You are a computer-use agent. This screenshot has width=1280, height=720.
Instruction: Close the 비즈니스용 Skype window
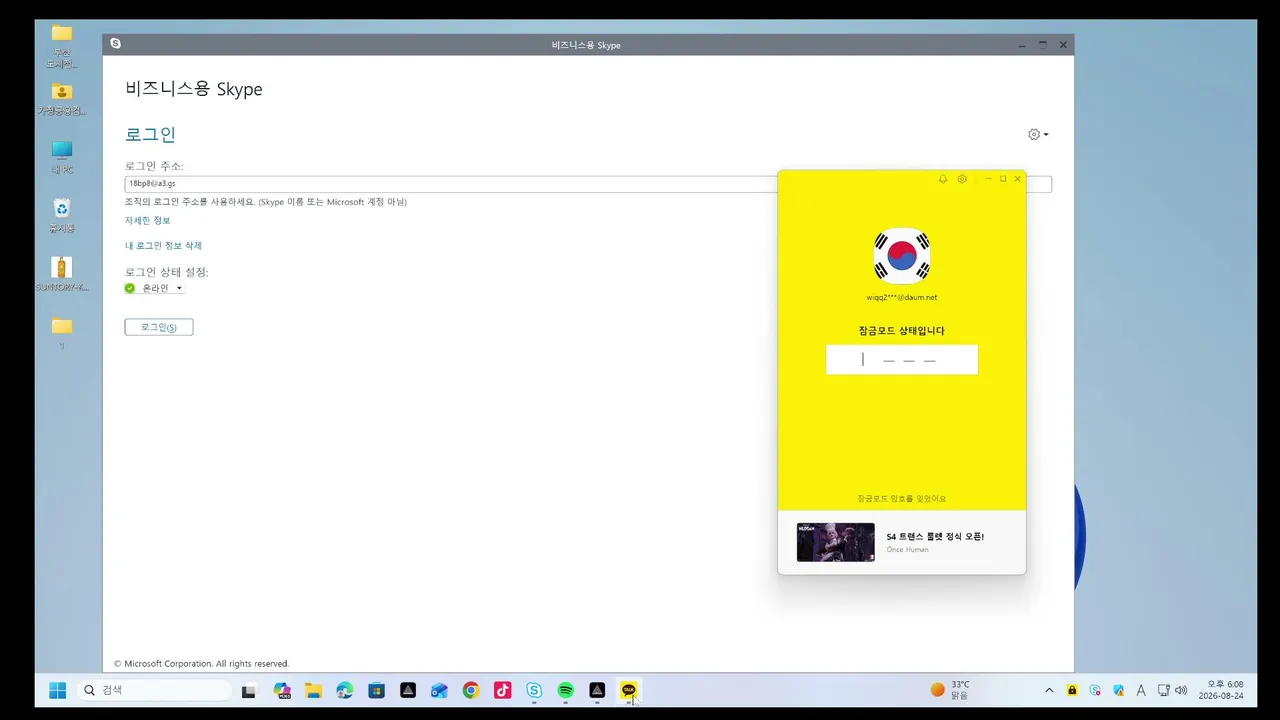click(1063, 45)
